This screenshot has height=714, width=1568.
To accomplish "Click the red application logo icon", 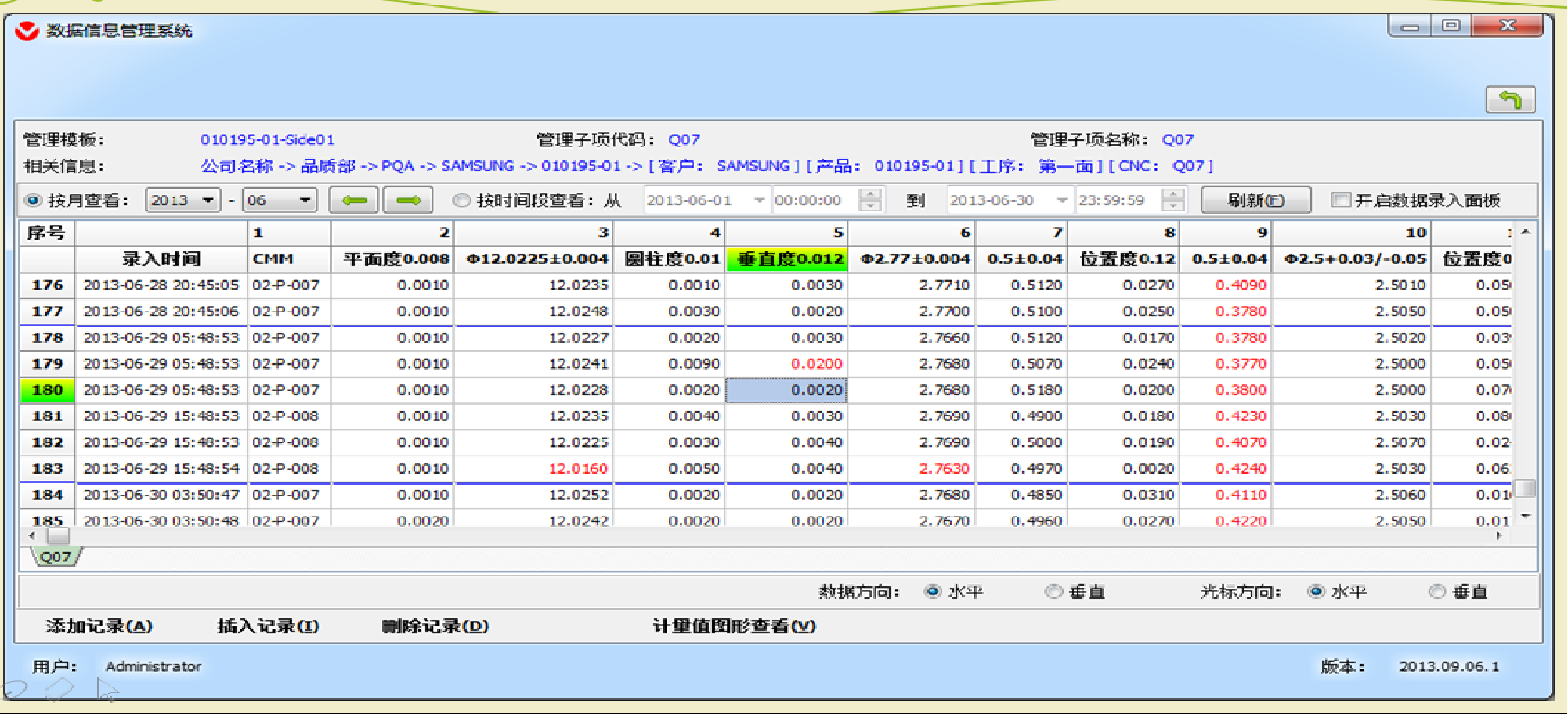I will click(27, 31).
